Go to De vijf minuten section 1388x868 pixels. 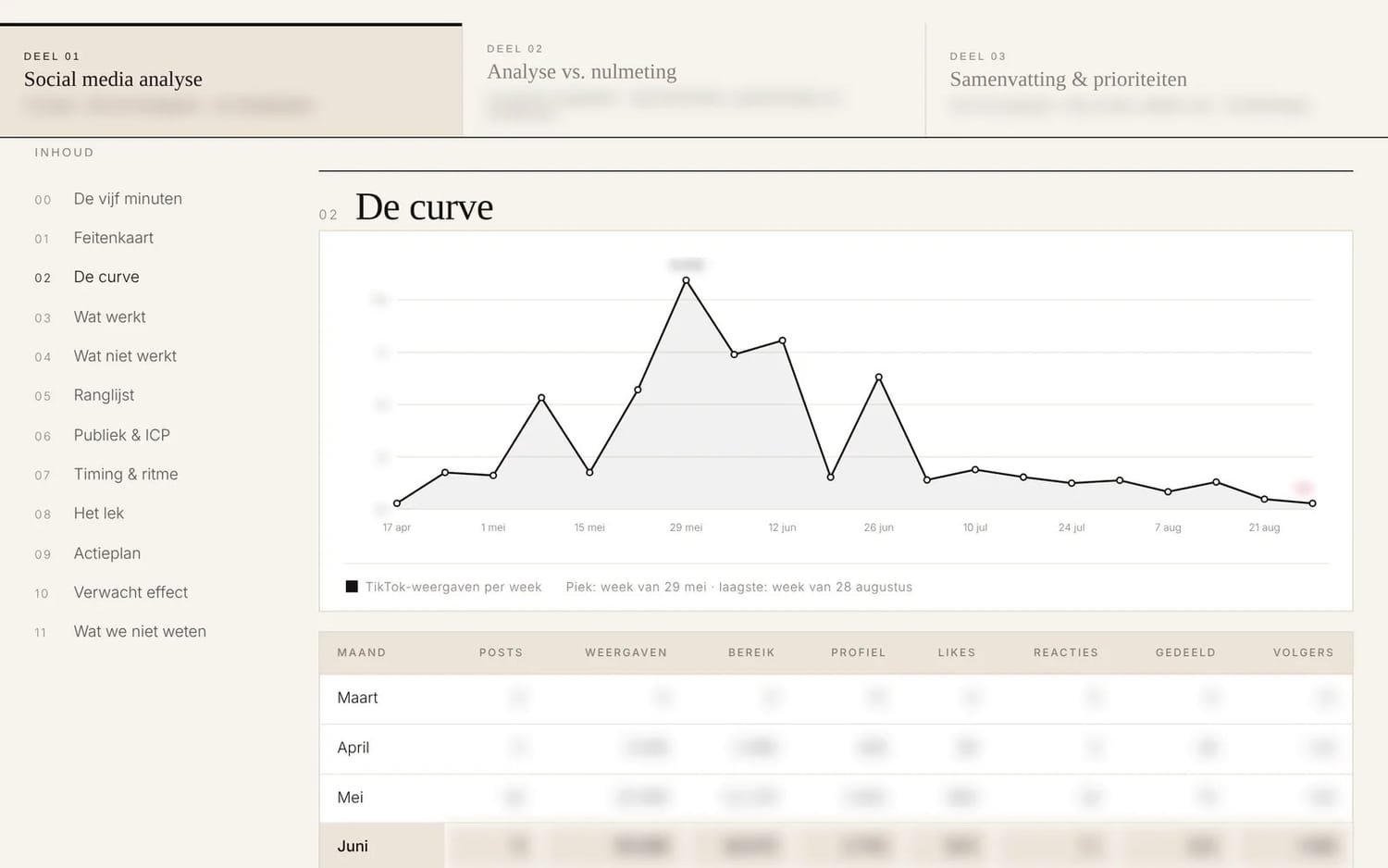click(128, 199)
